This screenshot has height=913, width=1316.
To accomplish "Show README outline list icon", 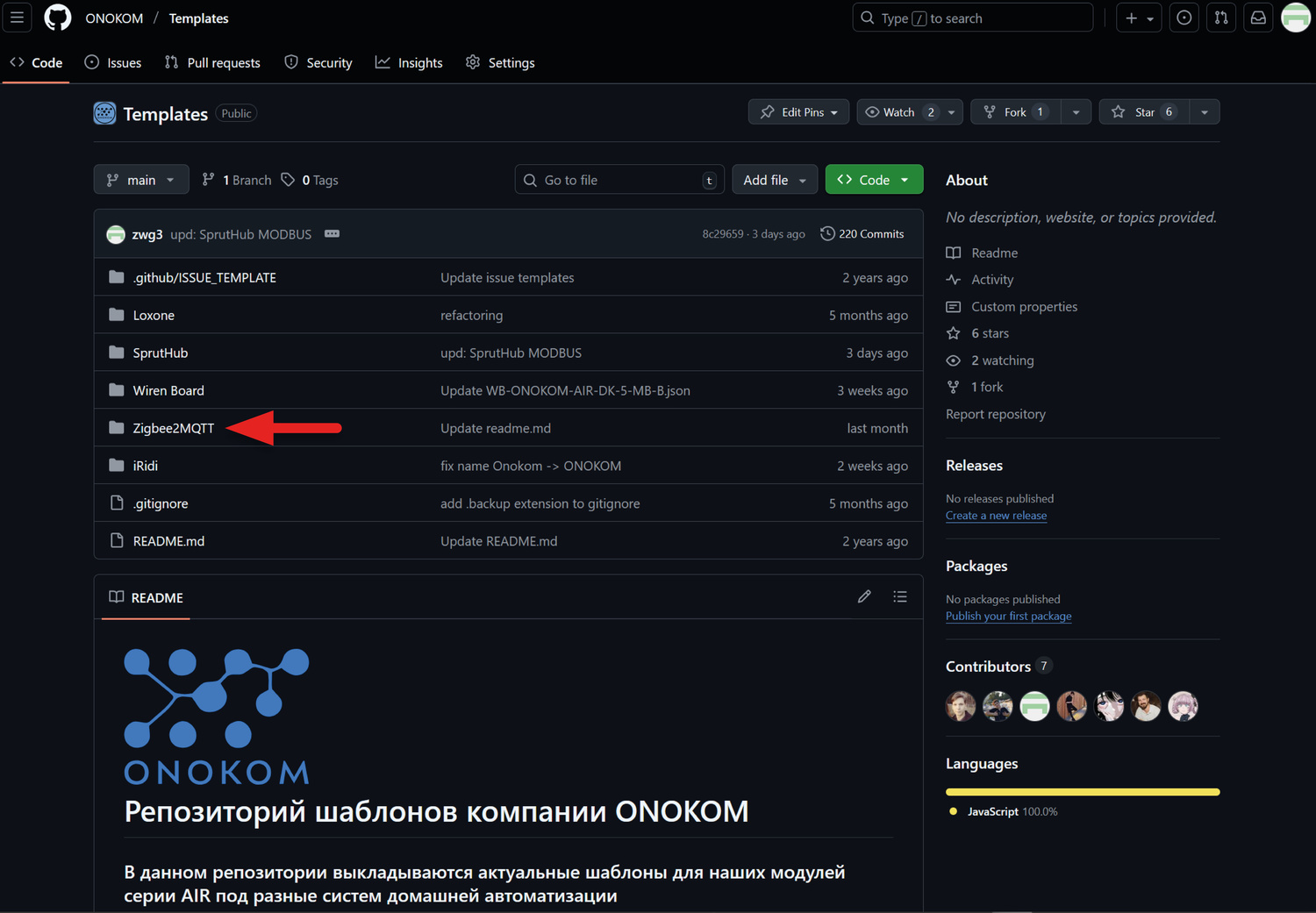I will (x=900, y=597).
